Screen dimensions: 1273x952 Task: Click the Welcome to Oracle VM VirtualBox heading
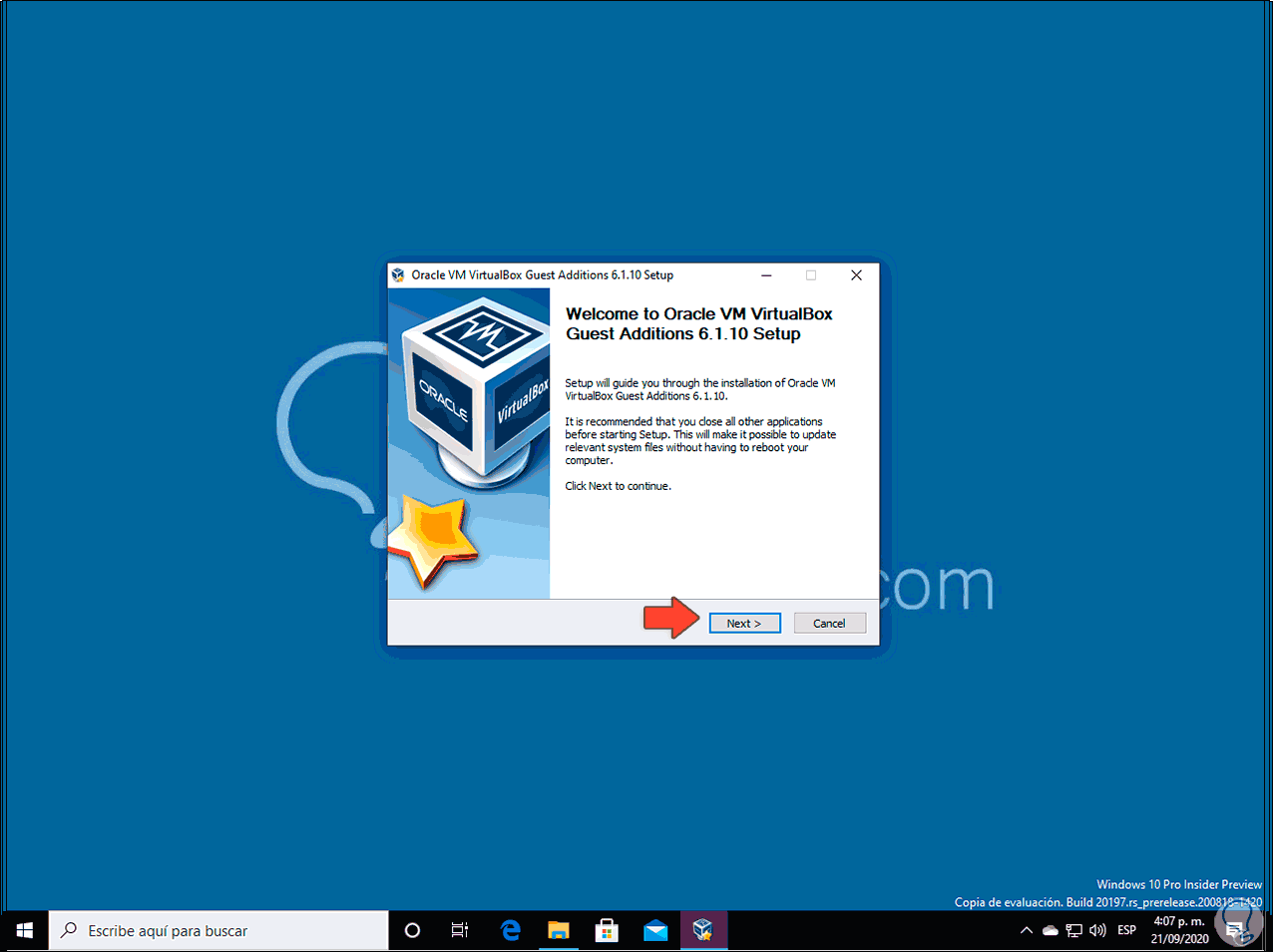pyautogui.click(x=698, y=323)
